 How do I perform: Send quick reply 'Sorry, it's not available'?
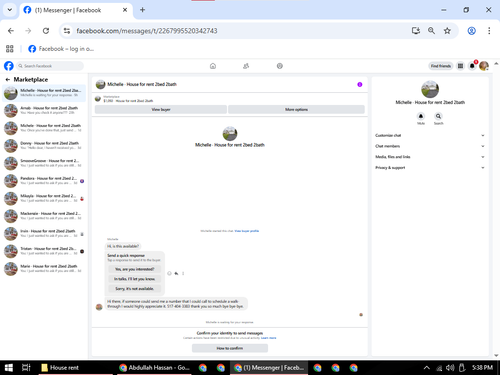coord(135,289)
